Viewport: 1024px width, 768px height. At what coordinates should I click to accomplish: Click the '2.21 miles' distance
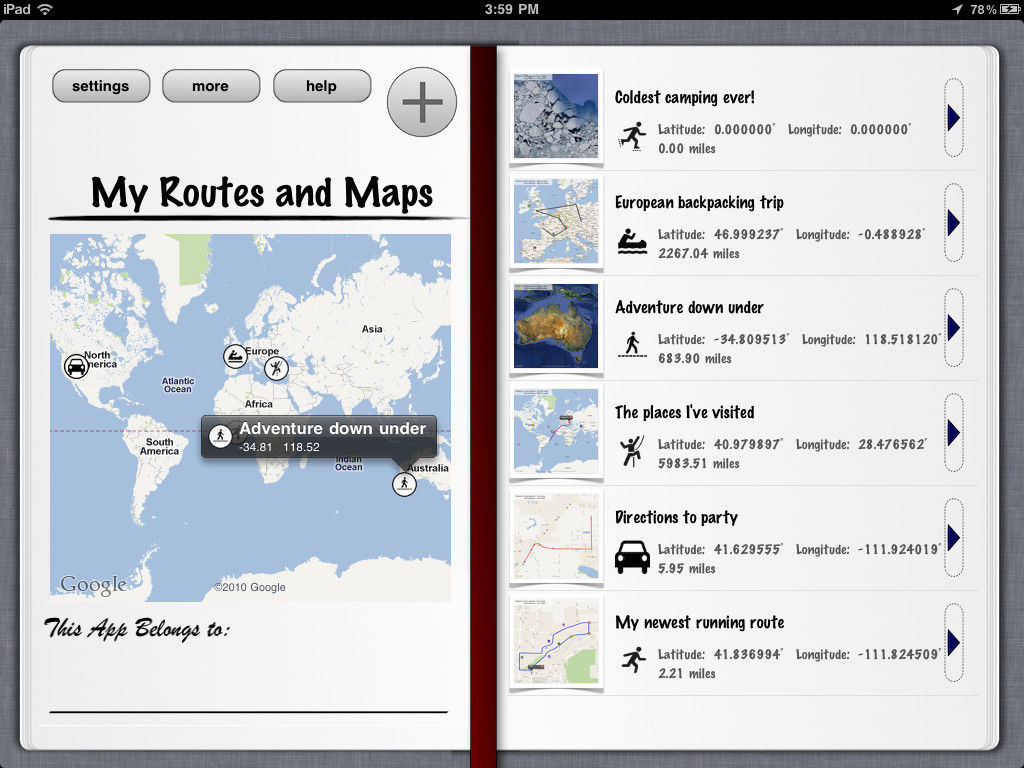[x=686, y=673]
